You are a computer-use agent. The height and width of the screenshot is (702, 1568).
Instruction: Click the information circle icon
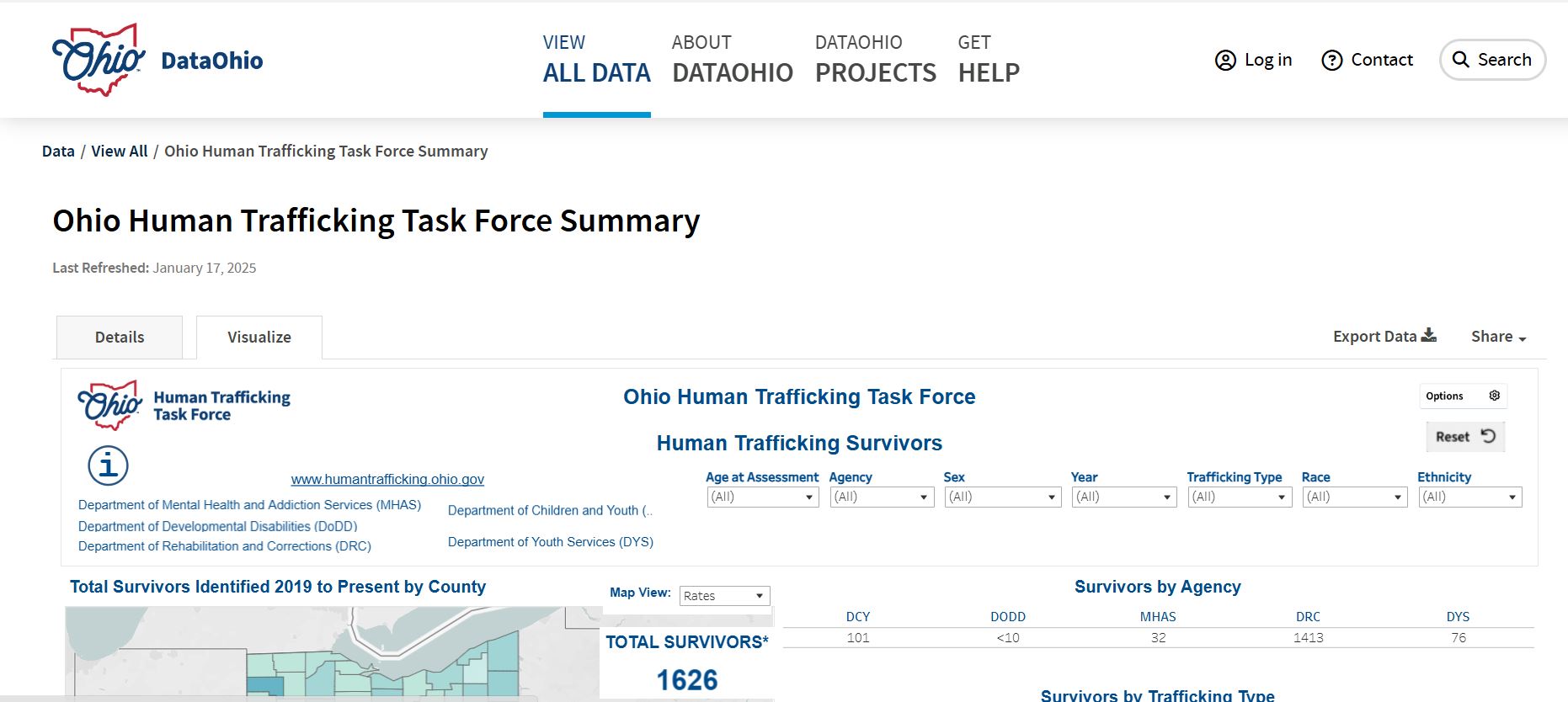109,465
